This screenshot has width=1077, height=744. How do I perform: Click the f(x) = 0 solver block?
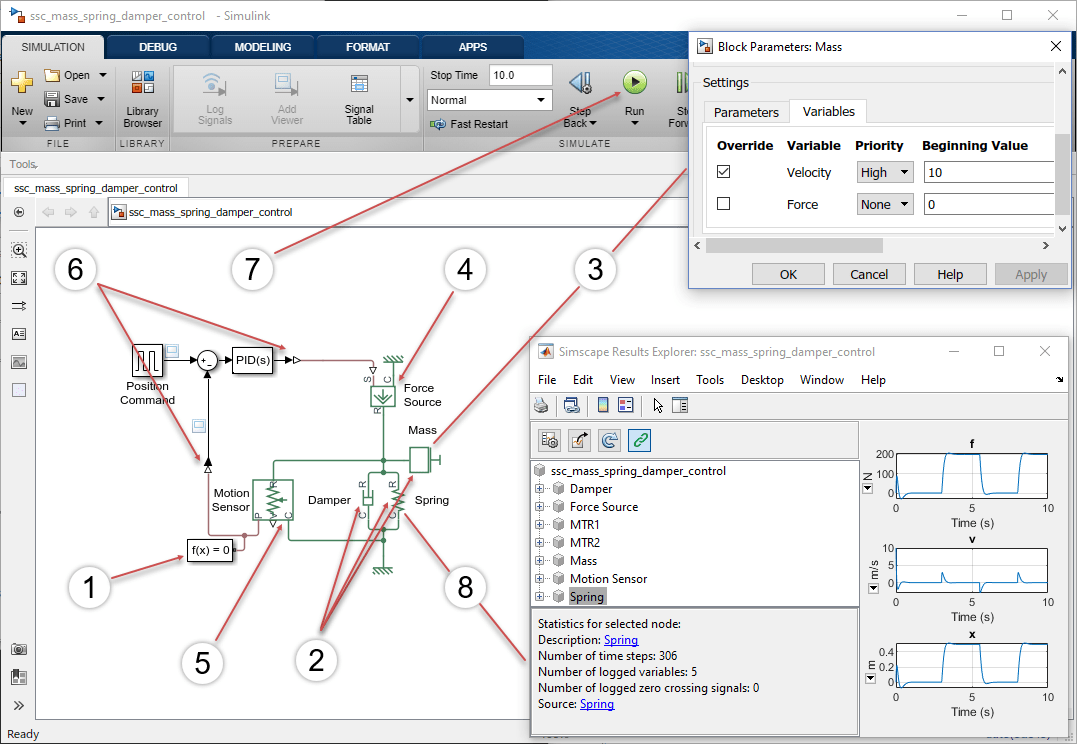click(x=209, y=550)
